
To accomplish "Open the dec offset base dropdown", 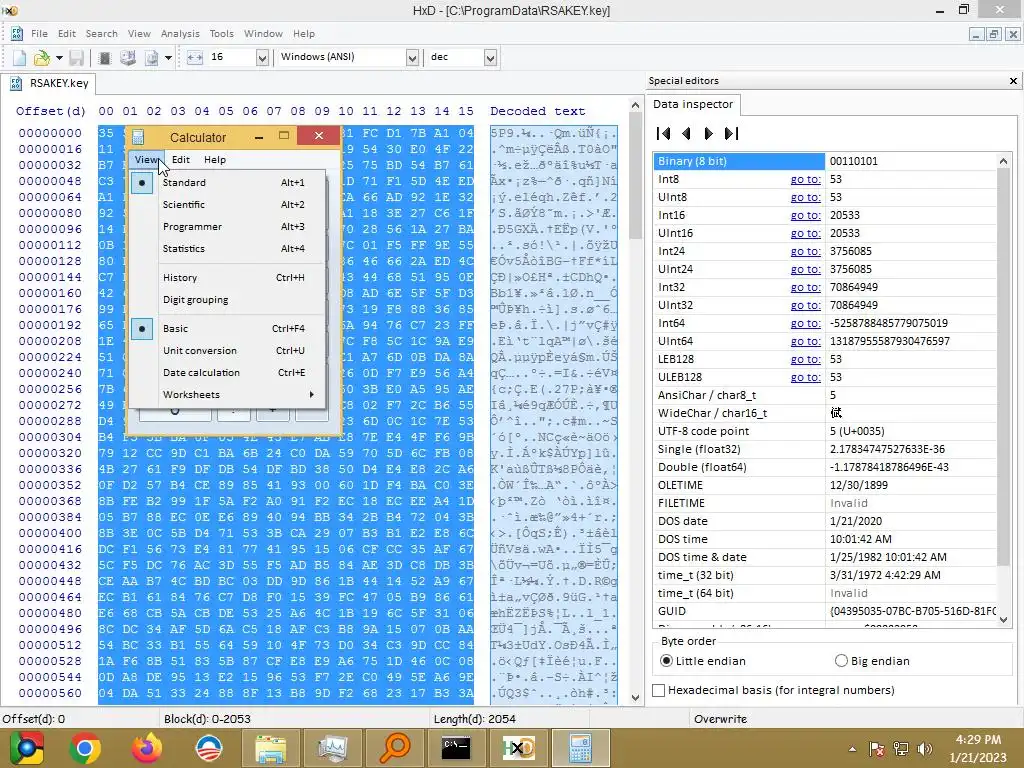I will click(x=490, y=57).
